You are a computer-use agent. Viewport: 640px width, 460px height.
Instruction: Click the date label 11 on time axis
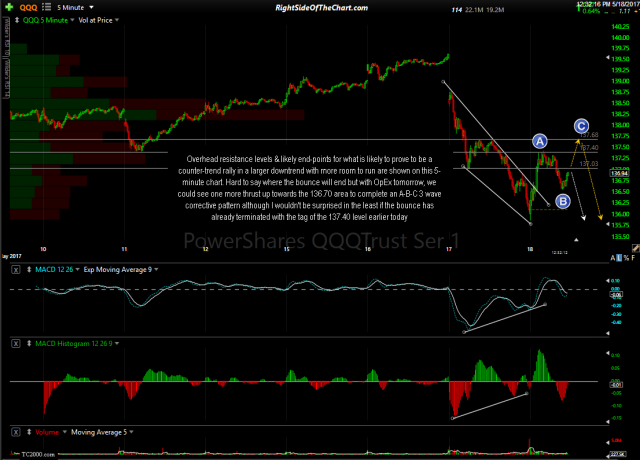124,249
